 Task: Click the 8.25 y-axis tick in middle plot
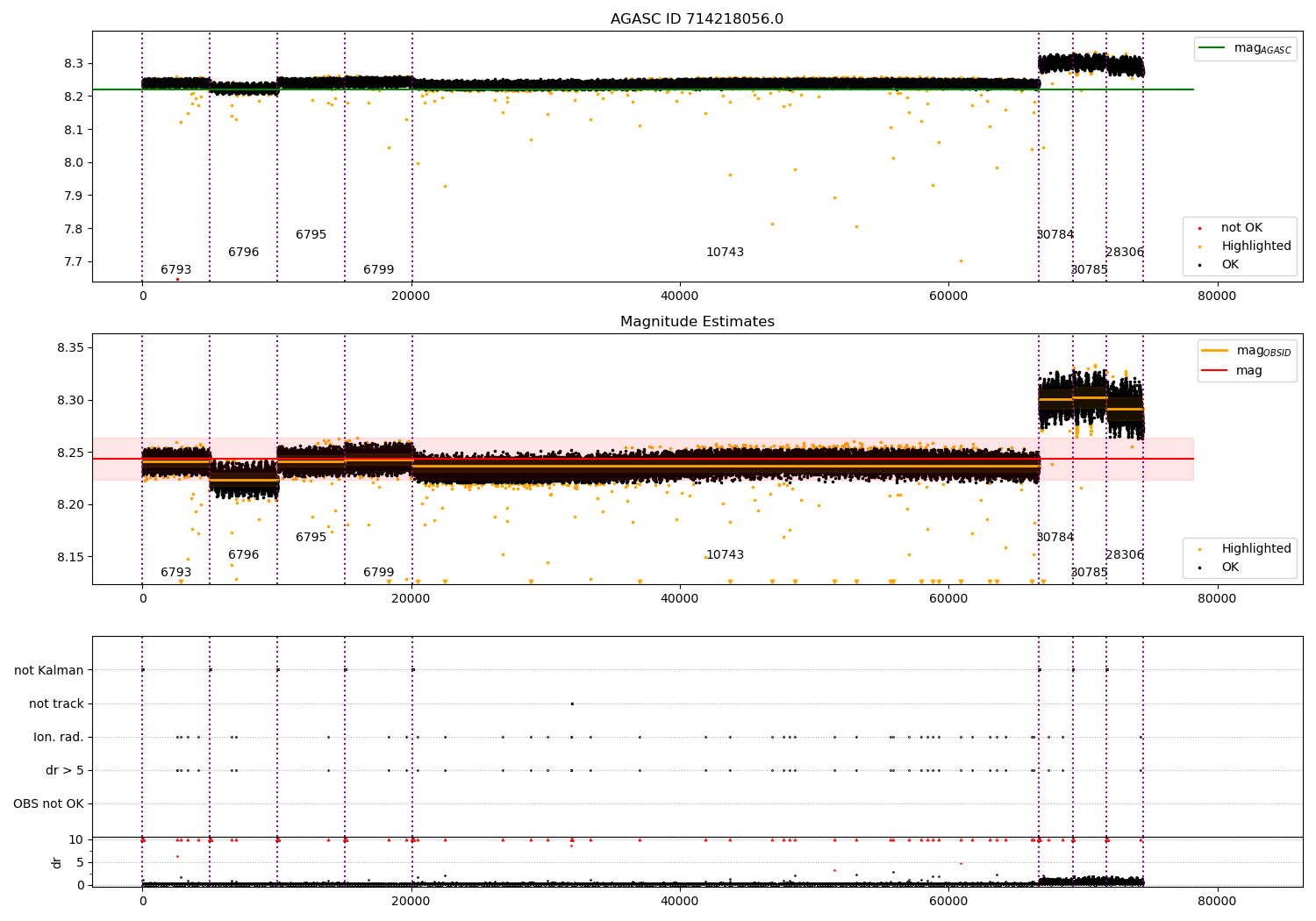[x=70, y=453]
